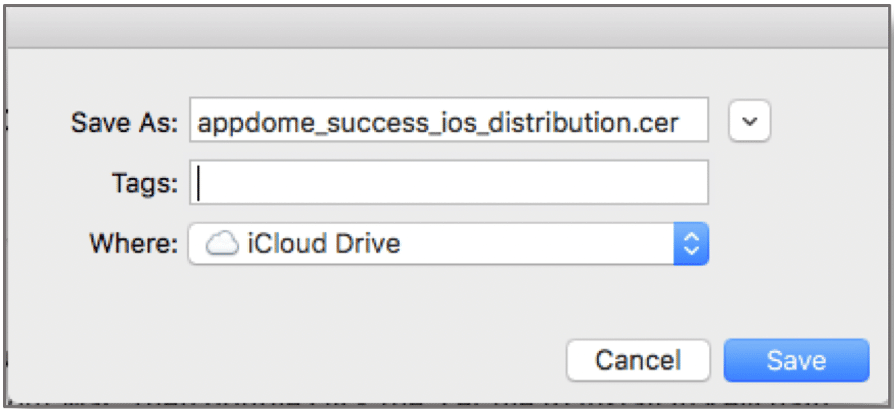Click inside the Save As filename field
The width and height of the screenshot is (894, 409).
(x=448, y=122)
